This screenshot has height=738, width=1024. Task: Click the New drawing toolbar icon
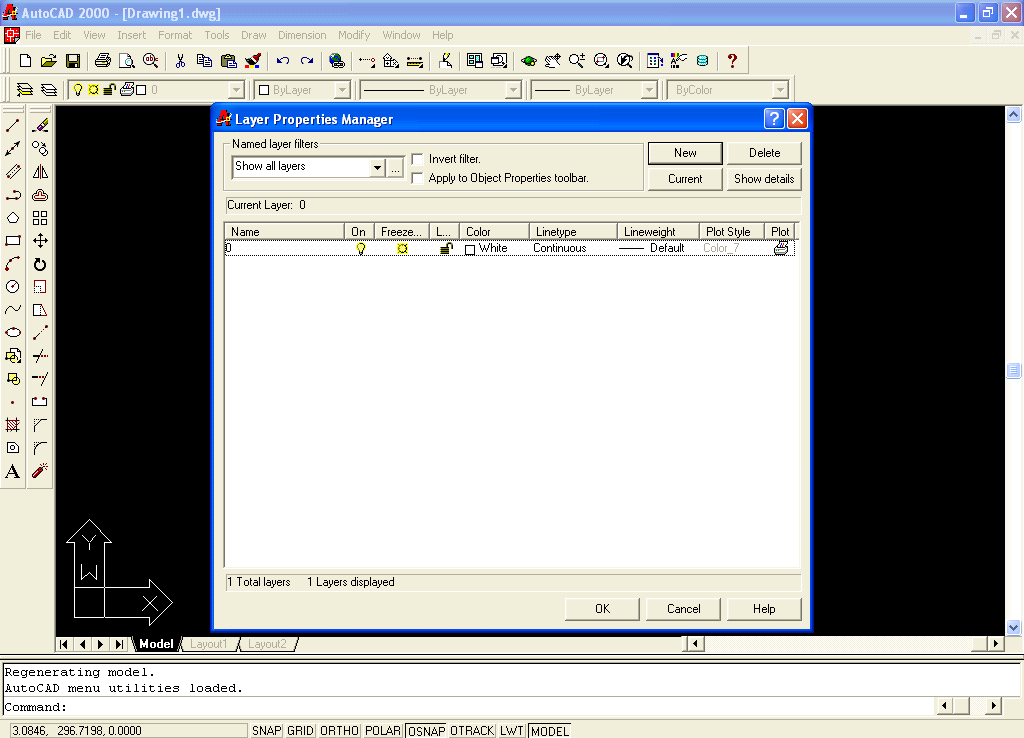(25, 61)
